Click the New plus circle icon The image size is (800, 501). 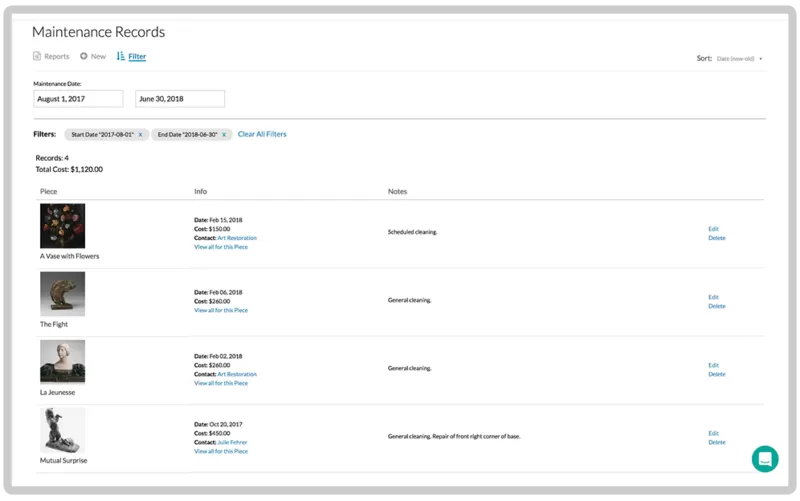(84, 56)
